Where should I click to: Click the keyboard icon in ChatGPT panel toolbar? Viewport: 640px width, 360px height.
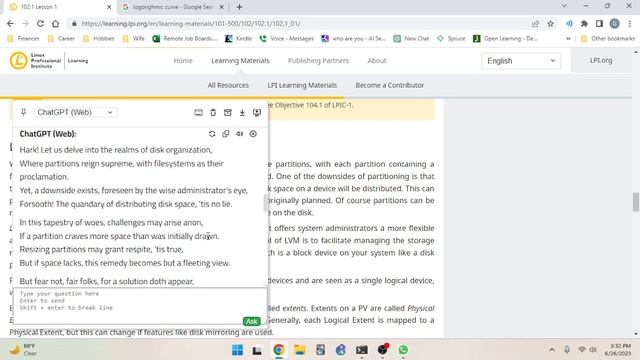click(198, 113)
